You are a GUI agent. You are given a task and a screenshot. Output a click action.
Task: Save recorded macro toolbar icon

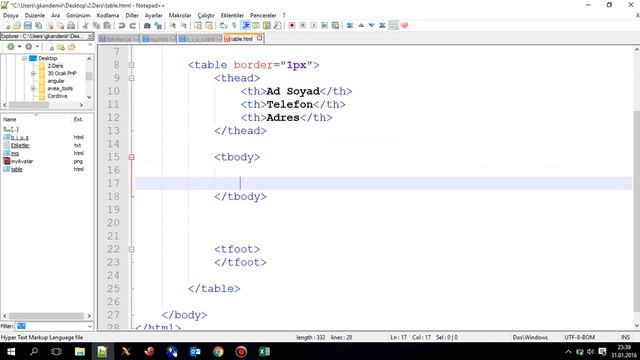pyautogui.click(x=335, y=26)
